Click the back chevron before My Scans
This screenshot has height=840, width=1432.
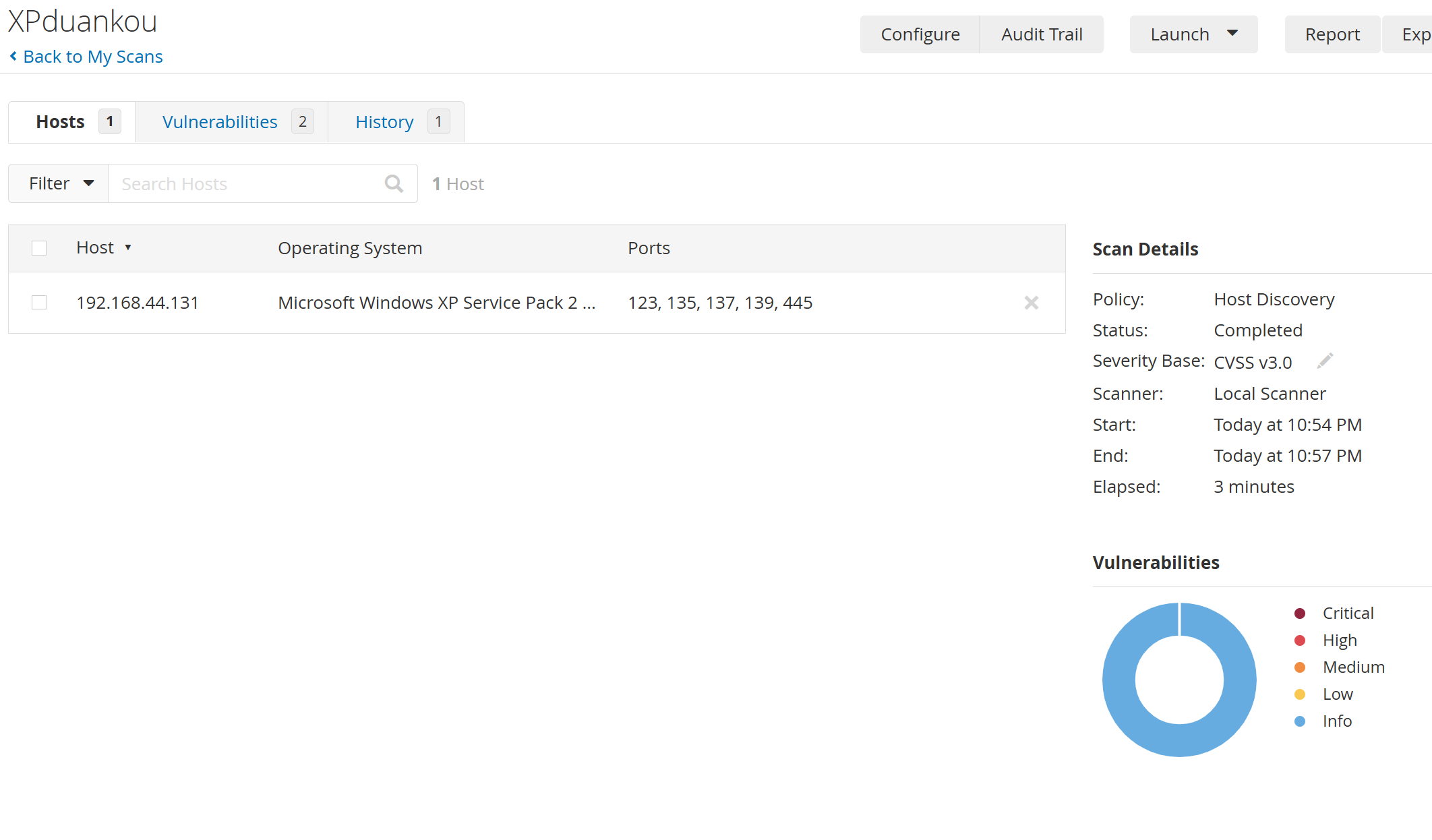coord(13,57)
